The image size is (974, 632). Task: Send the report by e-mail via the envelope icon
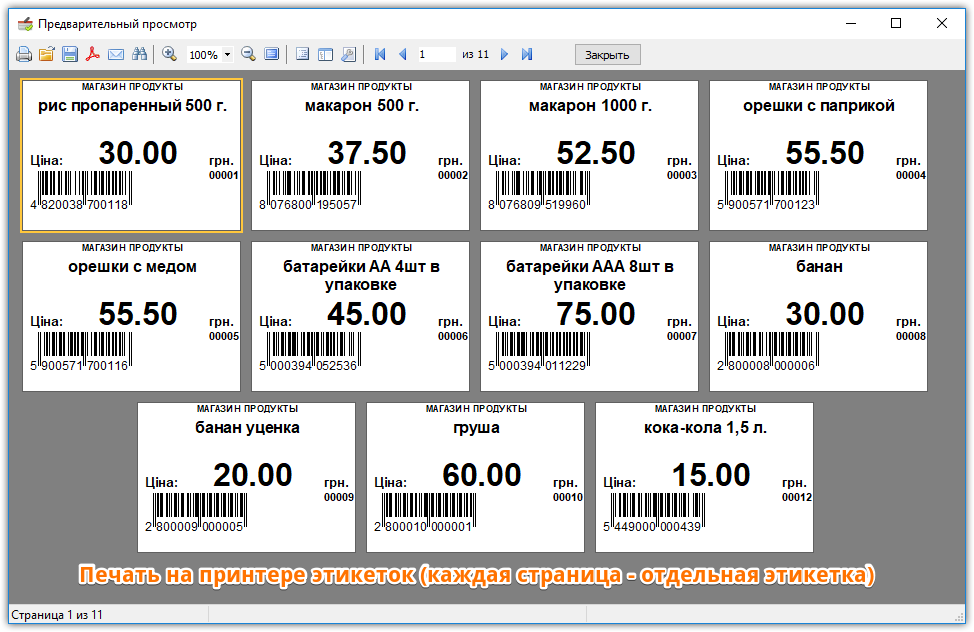click(116, 55)
